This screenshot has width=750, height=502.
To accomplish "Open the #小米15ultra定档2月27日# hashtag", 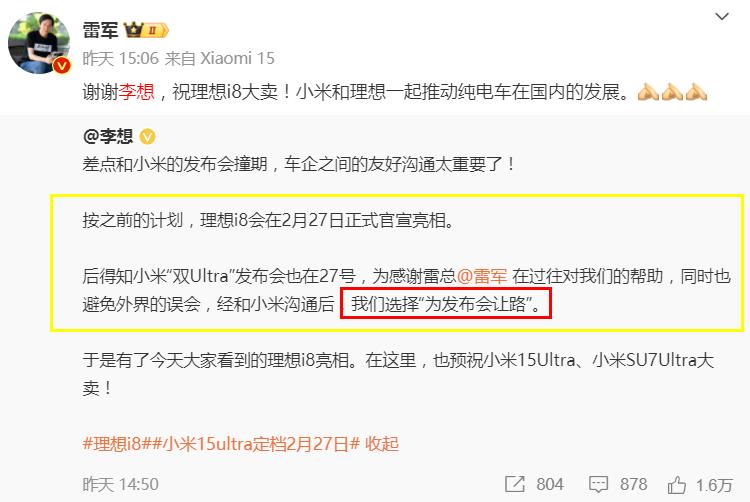I will tap(256, 444).
